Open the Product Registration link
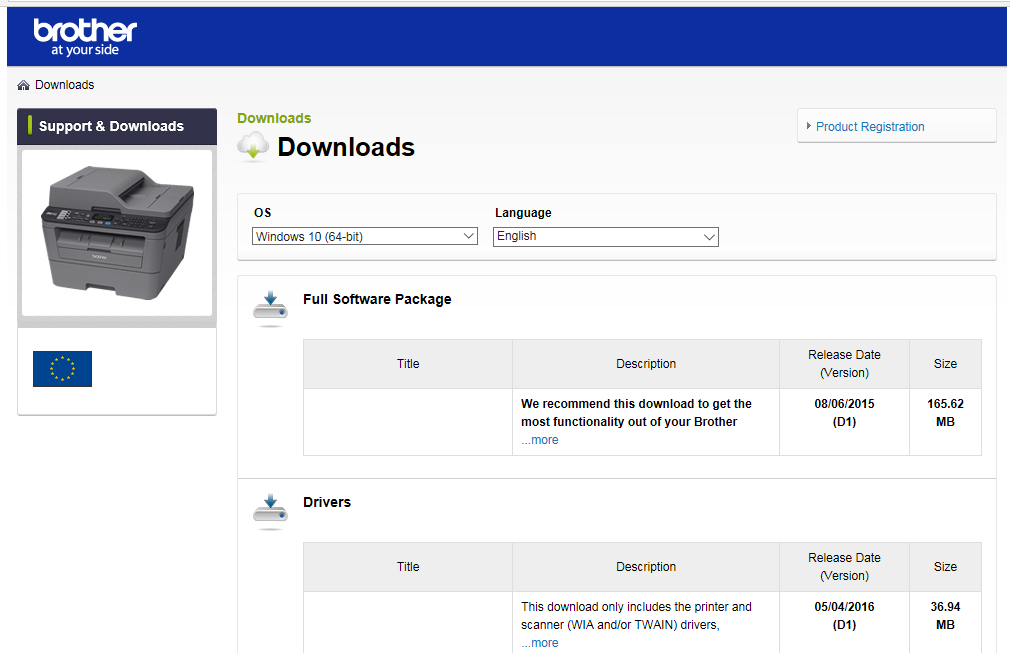 (870, 127)
